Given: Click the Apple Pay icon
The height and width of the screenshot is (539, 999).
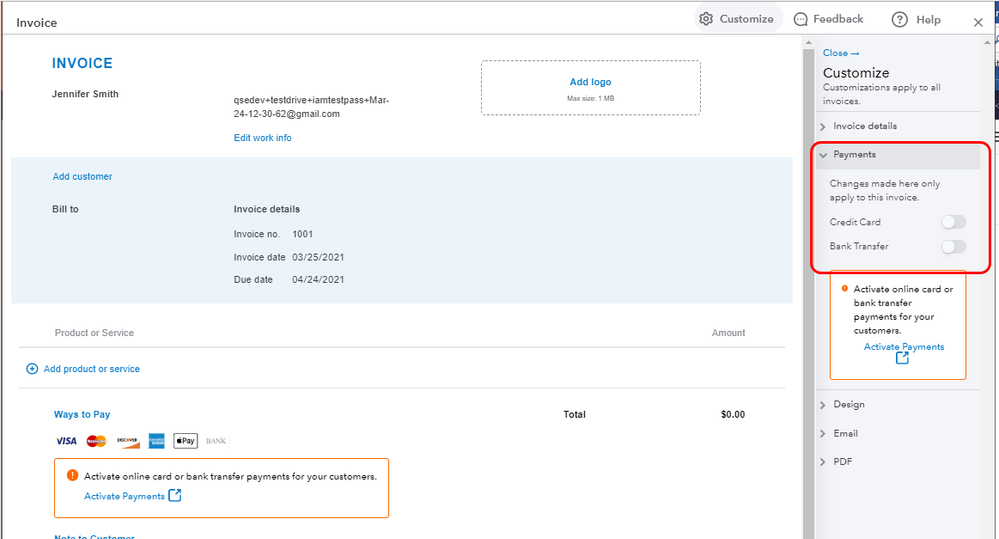Looking at the screenshot, I should 186,441.
